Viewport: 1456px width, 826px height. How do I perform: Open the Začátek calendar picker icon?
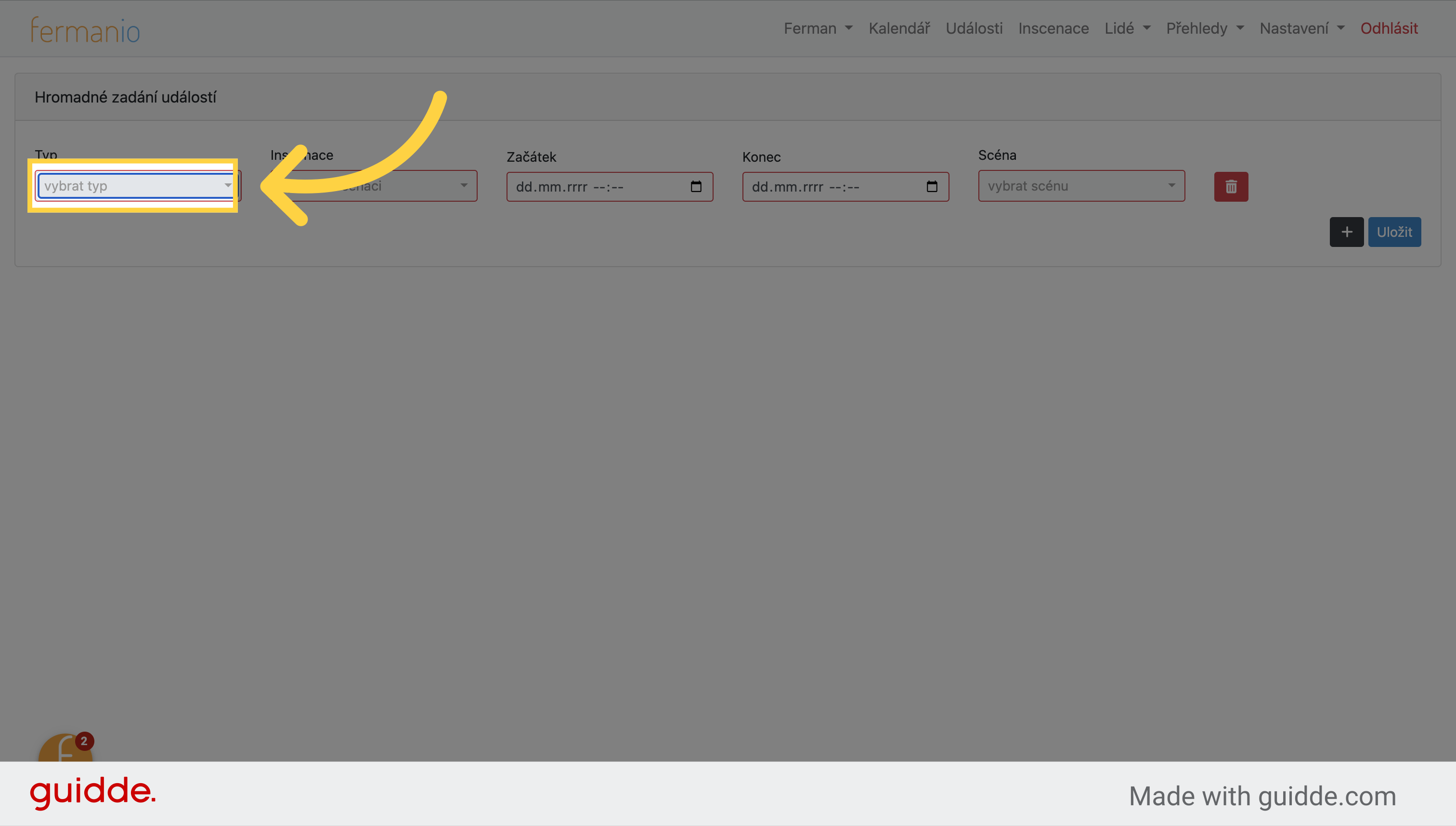point(696,187)
